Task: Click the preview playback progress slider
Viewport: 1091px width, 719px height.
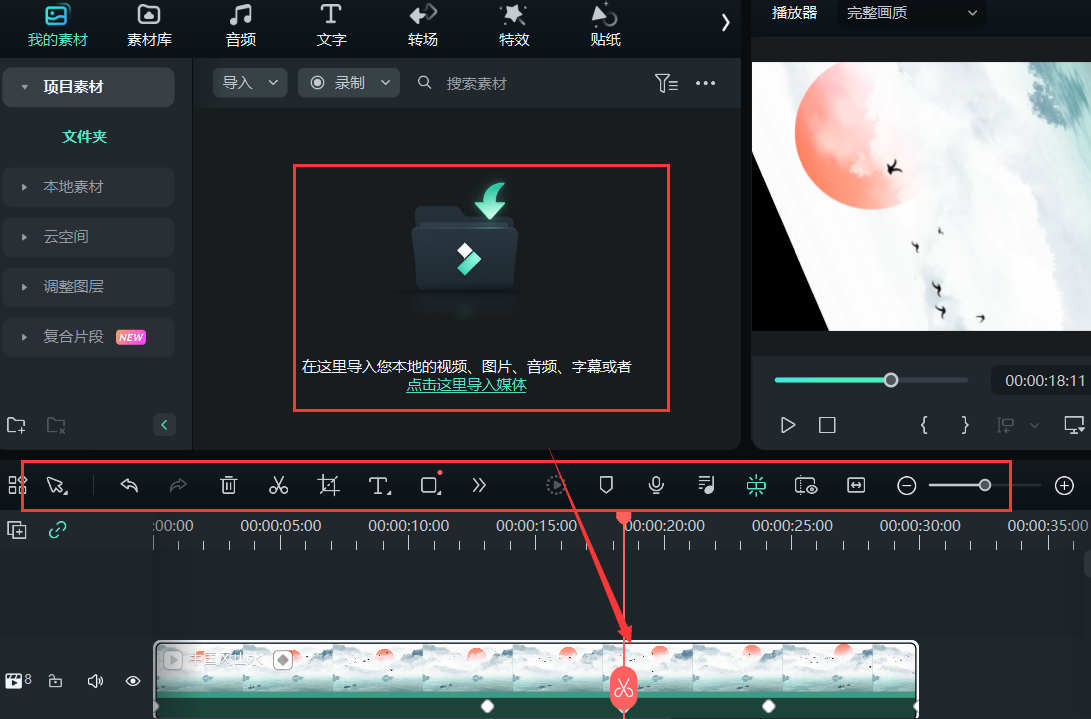Action: click(x=890, y=380)
